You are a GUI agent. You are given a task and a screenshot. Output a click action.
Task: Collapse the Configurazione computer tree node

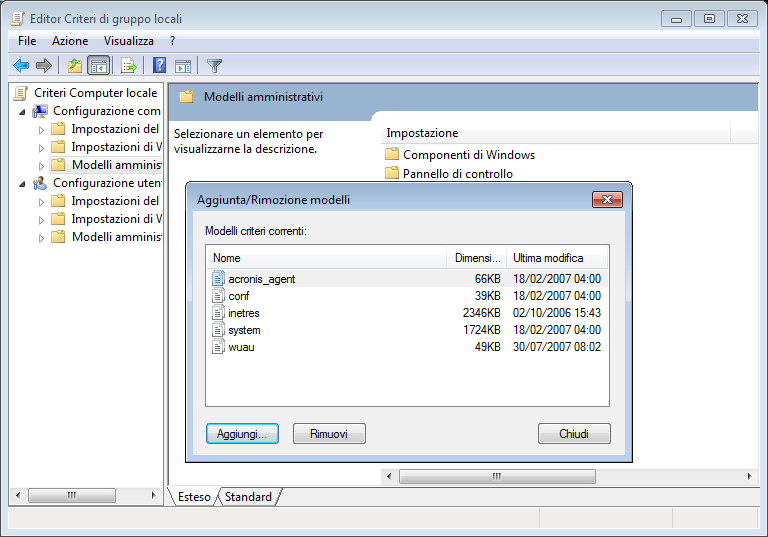(x=23, y=111)
